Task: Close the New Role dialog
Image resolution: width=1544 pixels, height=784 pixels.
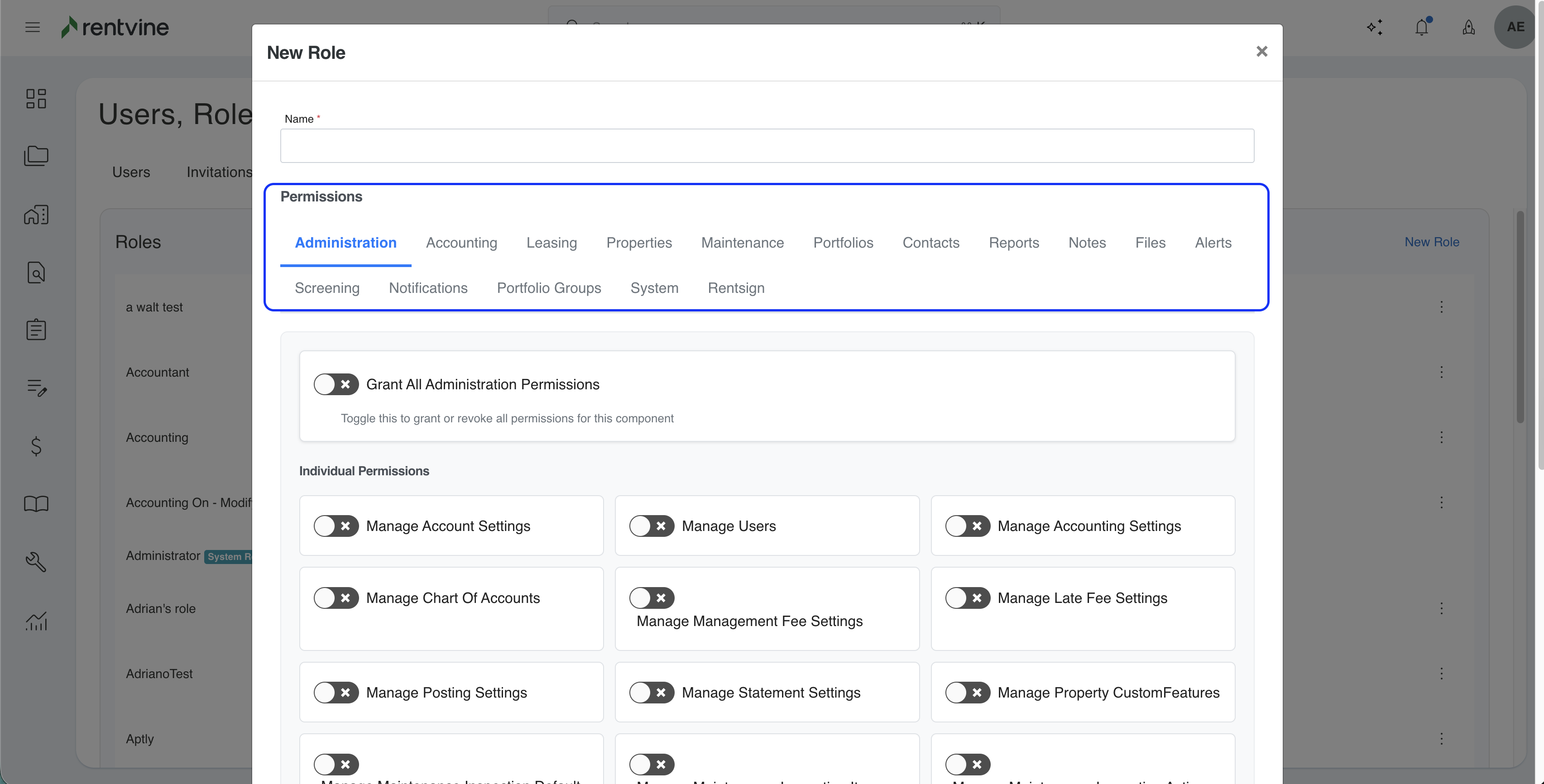Action: pos(1262,52)
